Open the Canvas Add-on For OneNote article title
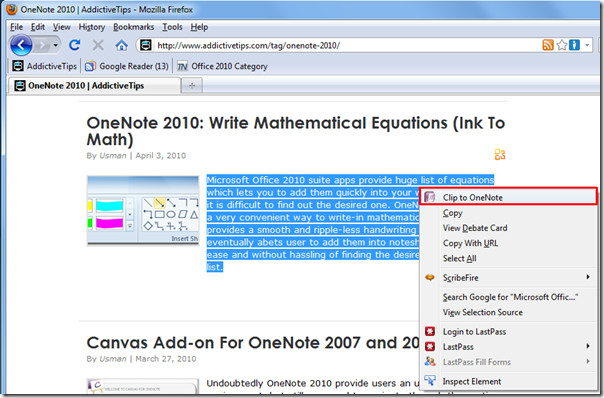Image resolution: width=604 pixels, height=398 pixels. [x=253, y=343]
